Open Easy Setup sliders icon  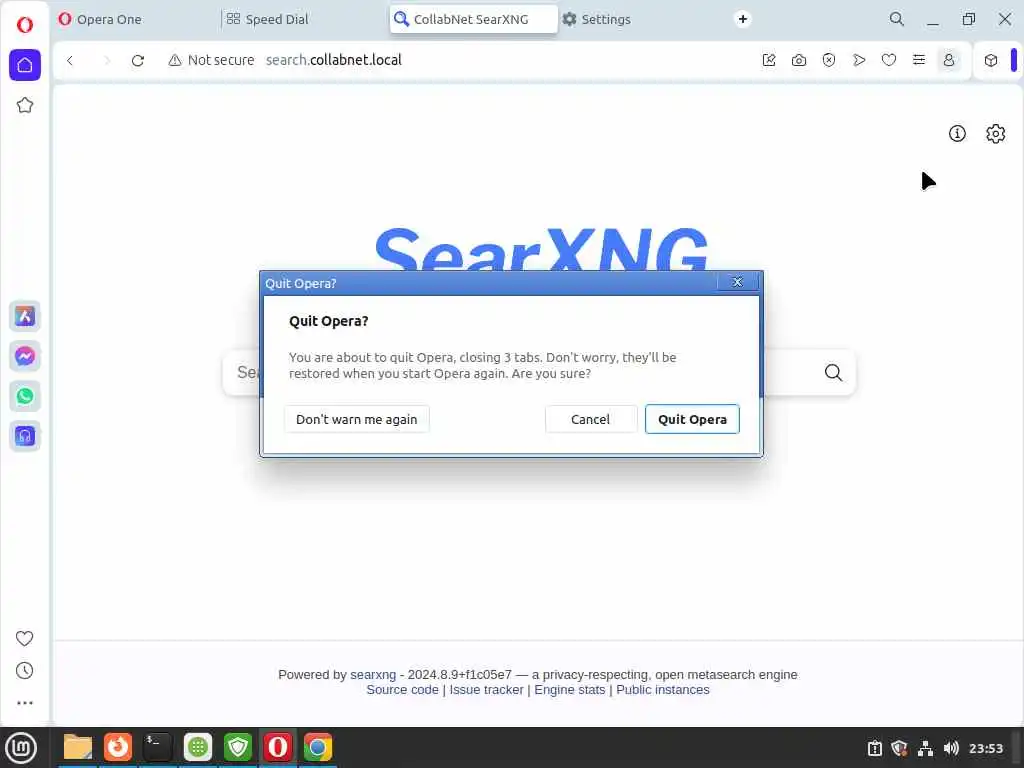coord(919,60)
